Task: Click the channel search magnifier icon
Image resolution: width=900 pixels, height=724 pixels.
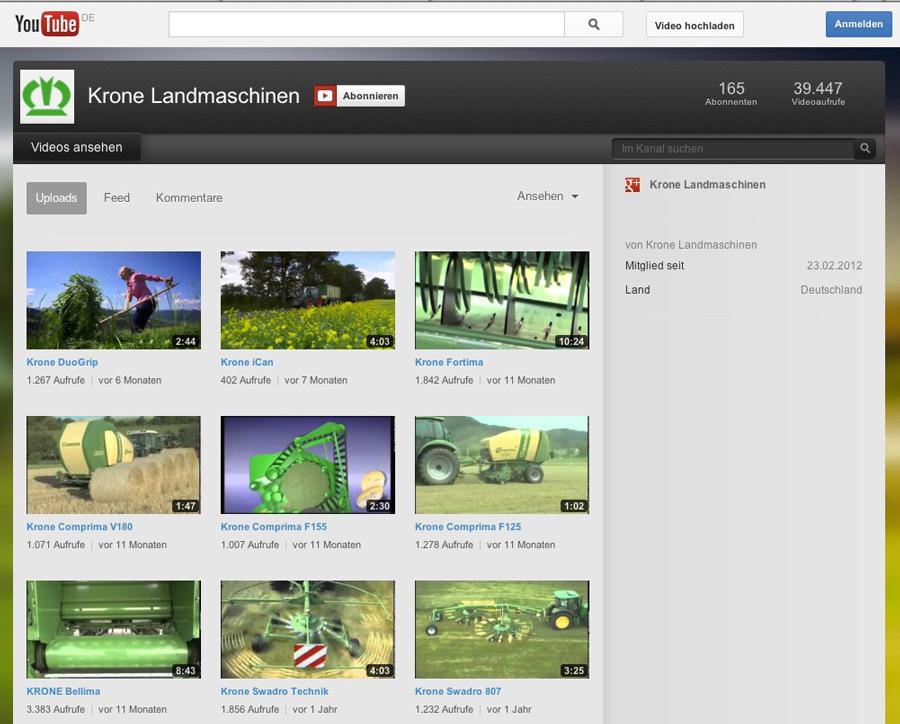Action: click(x=865, y=149)
